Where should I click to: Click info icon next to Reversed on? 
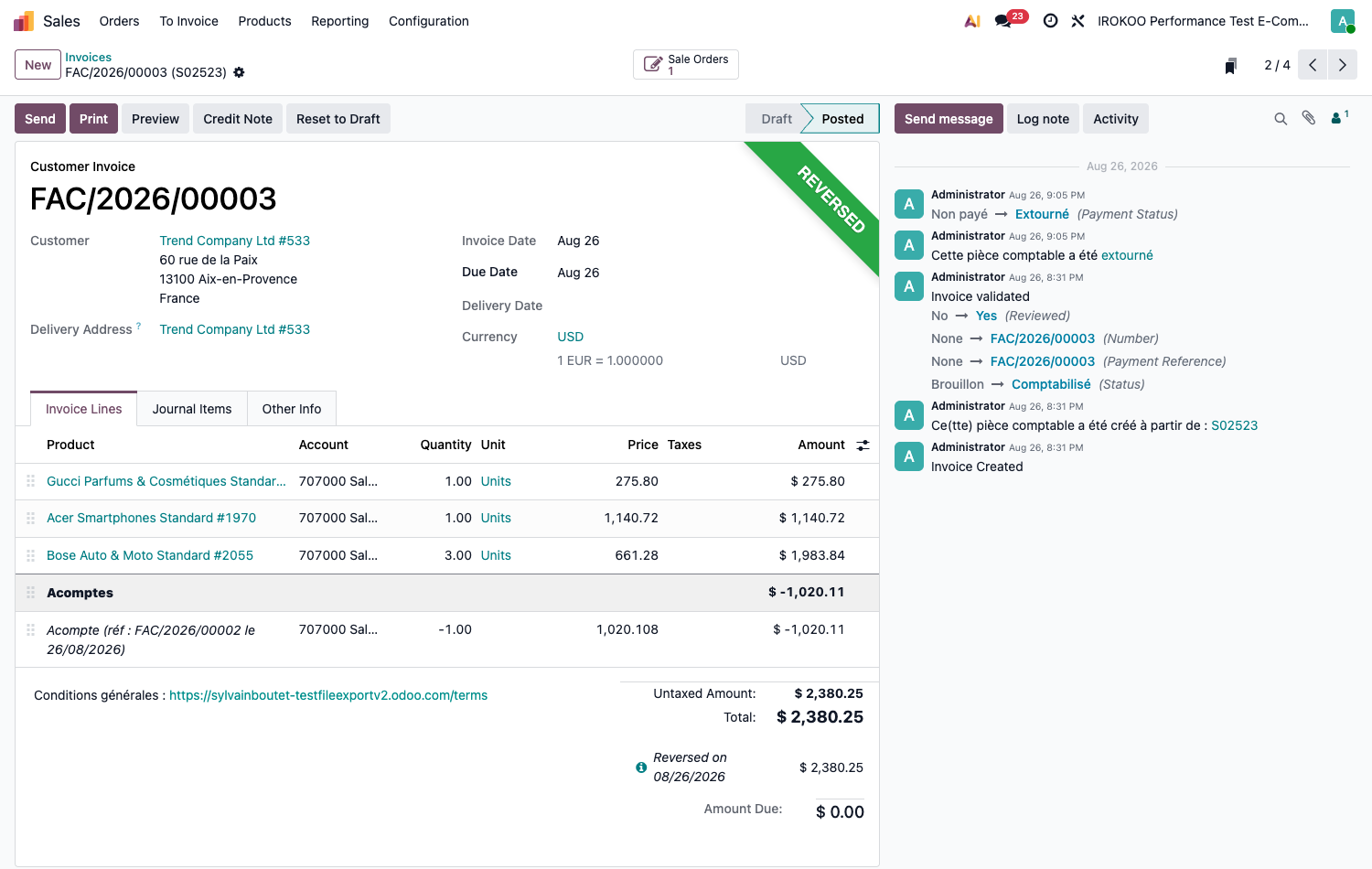pos(641,767)
